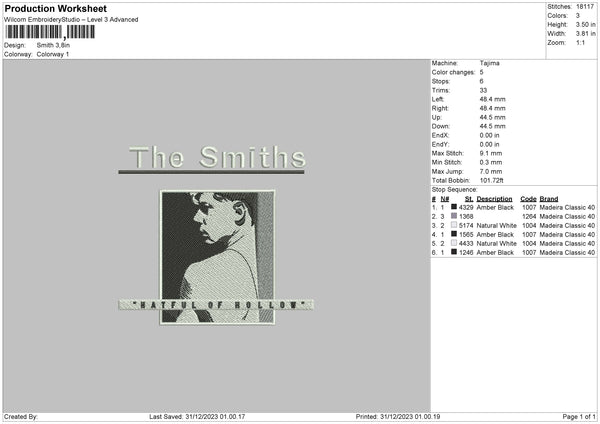
Task: Click the Brand column header
Action: (549, 199)
